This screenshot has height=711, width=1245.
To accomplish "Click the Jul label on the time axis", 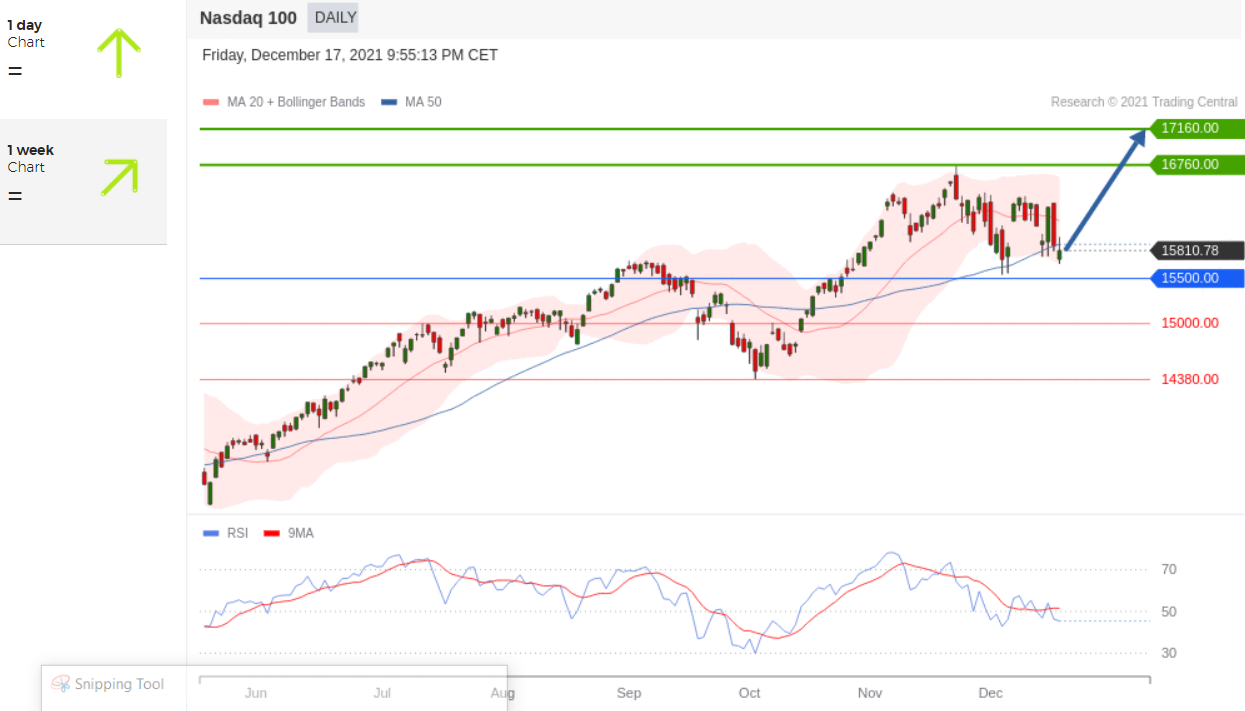I will [x=381, y=693].
